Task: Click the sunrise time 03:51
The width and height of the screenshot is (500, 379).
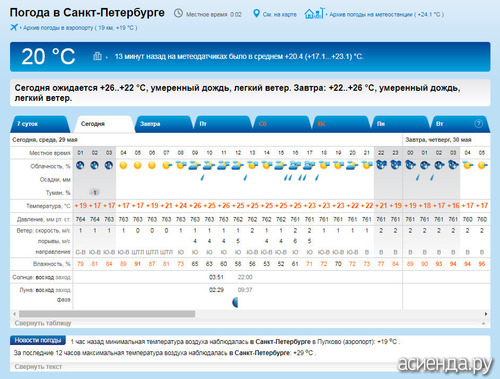Action: (x=216, y=277)
